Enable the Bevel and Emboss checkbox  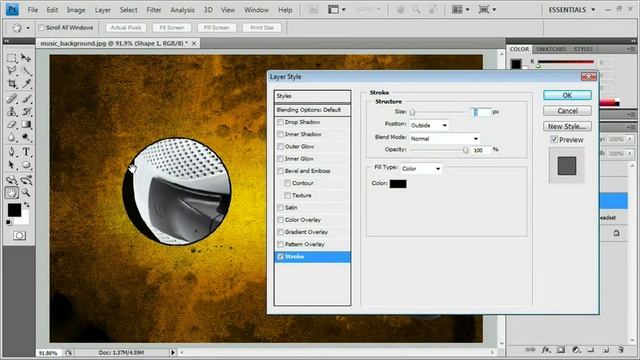(x=280, y=171)
